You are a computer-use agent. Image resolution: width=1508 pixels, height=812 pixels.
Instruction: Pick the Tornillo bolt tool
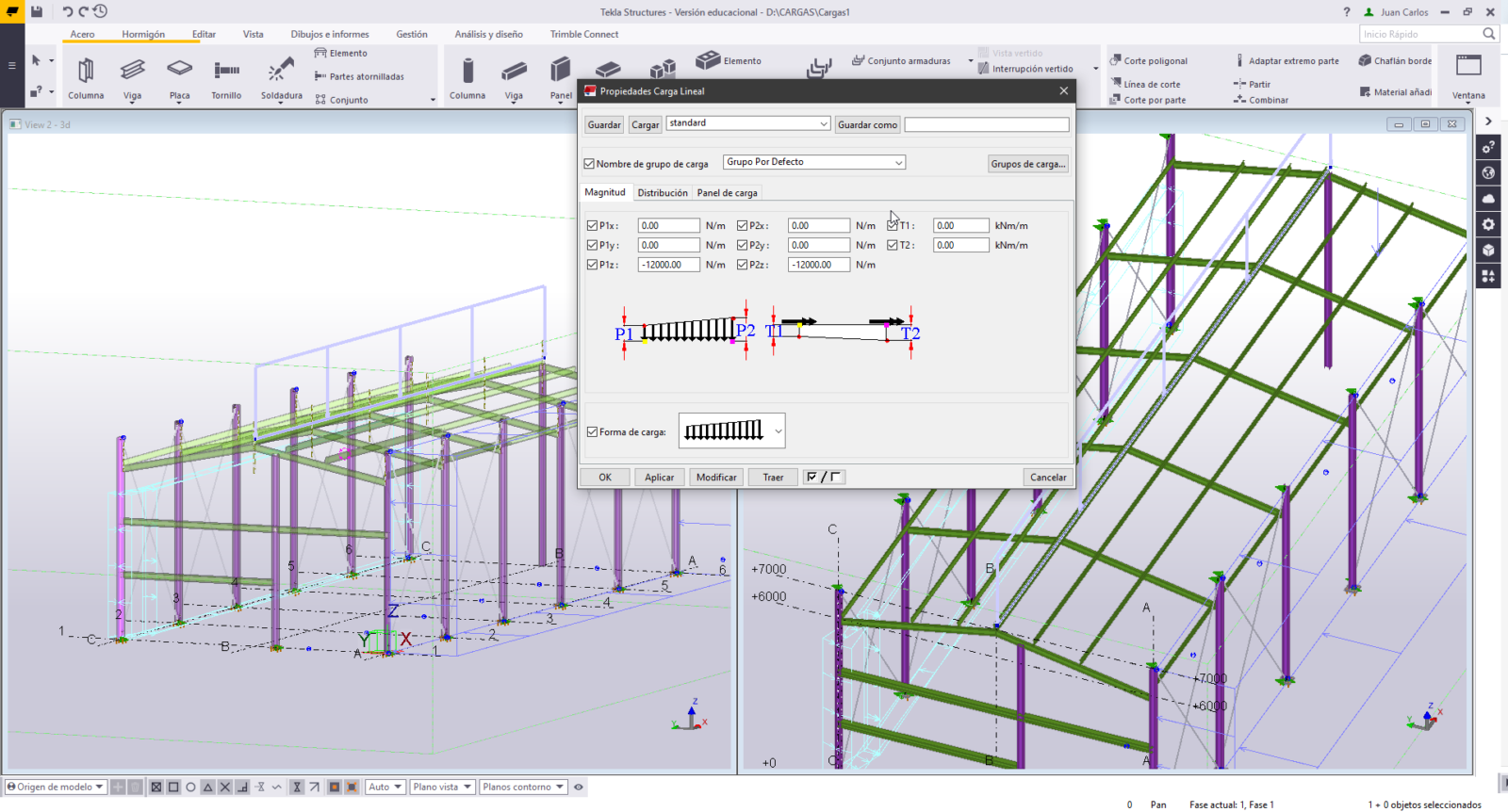click(226, 77)
